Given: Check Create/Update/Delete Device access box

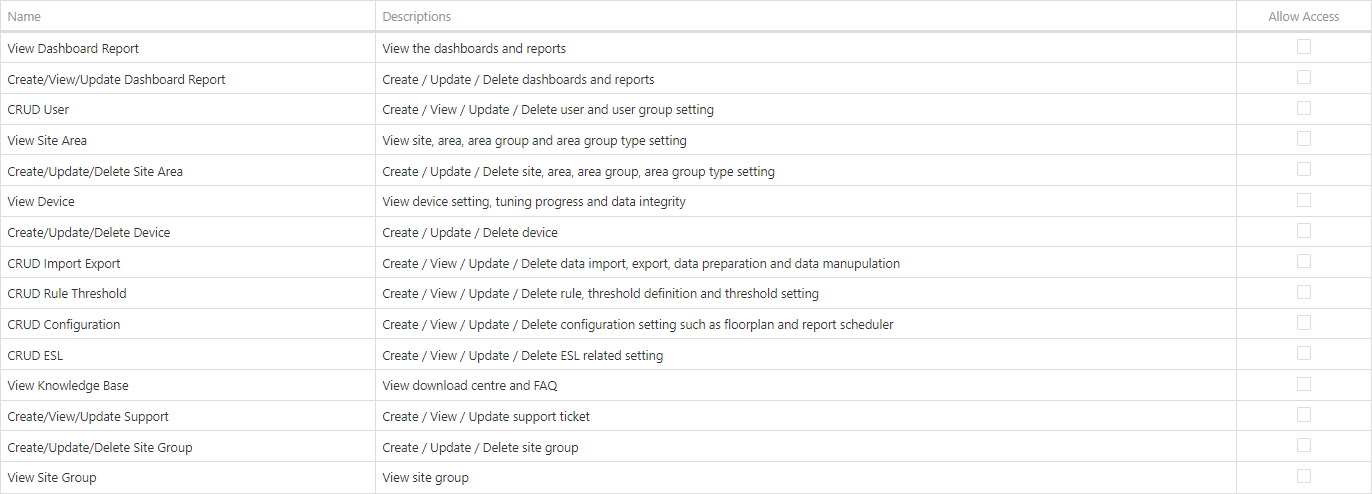Looking at the screenshot, I should click(x=1304, y=231).
